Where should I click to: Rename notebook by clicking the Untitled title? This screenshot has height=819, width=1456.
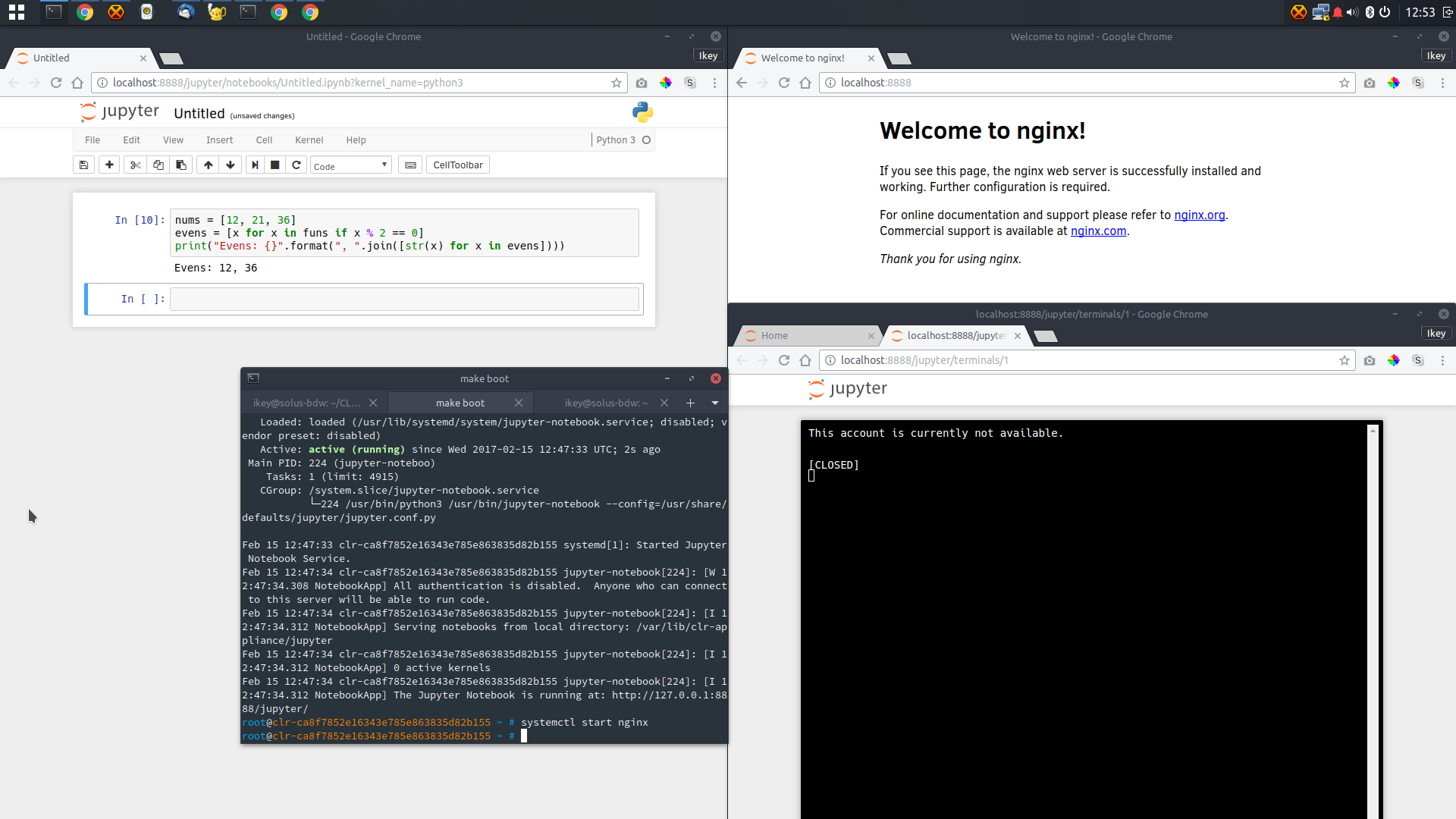(199, 114)
